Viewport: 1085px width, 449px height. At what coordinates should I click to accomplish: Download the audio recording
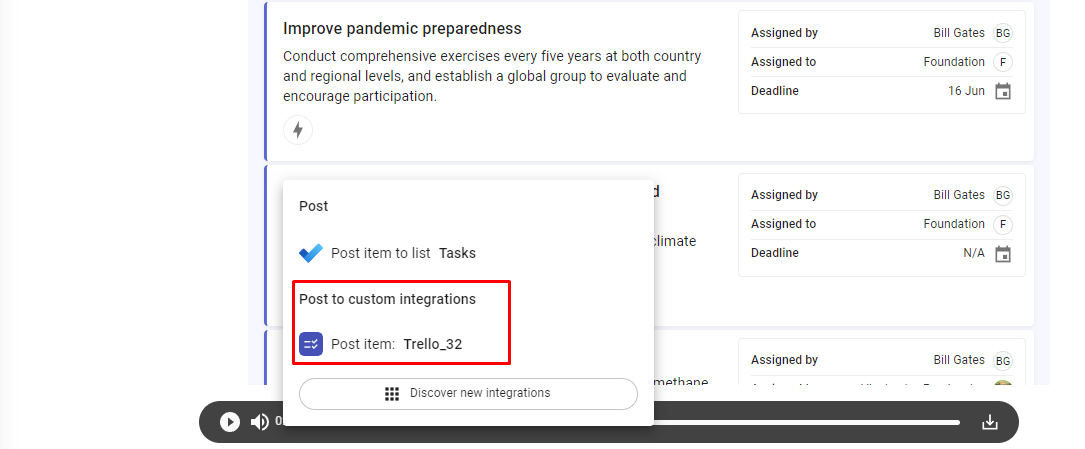point(990,422)
